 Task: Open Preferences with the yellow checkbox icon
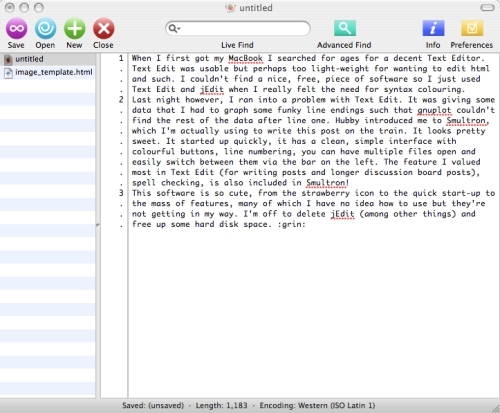pyautogui.click(x=472, y=28)
